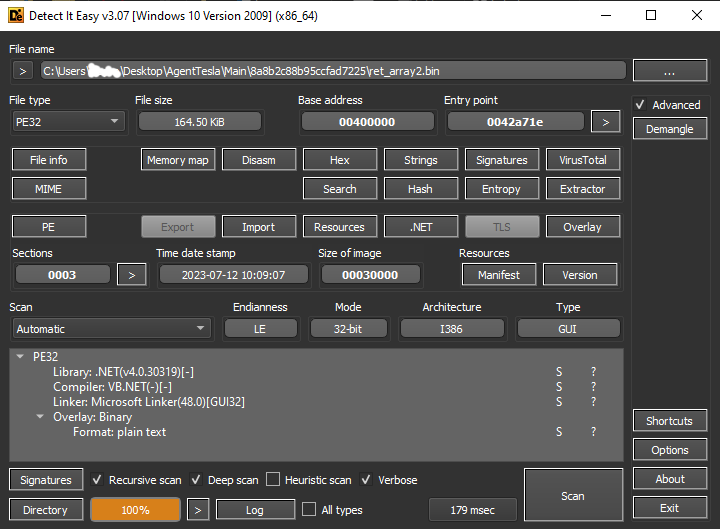Uncheck the Advanced checkbox
720x529 pixels.
coord(641,105)
